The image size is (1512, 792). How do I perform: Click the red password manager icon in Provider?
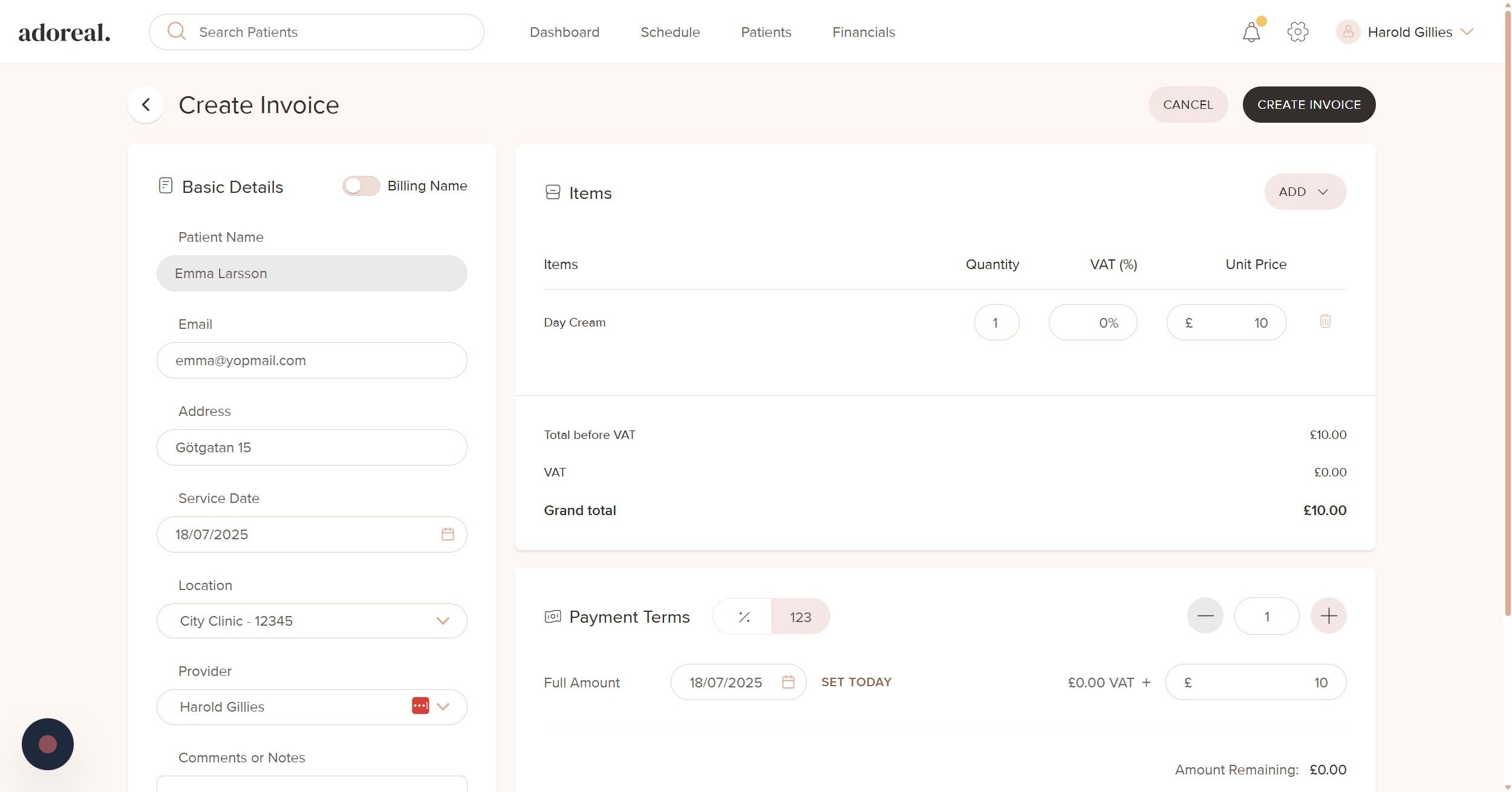(420, 706)
